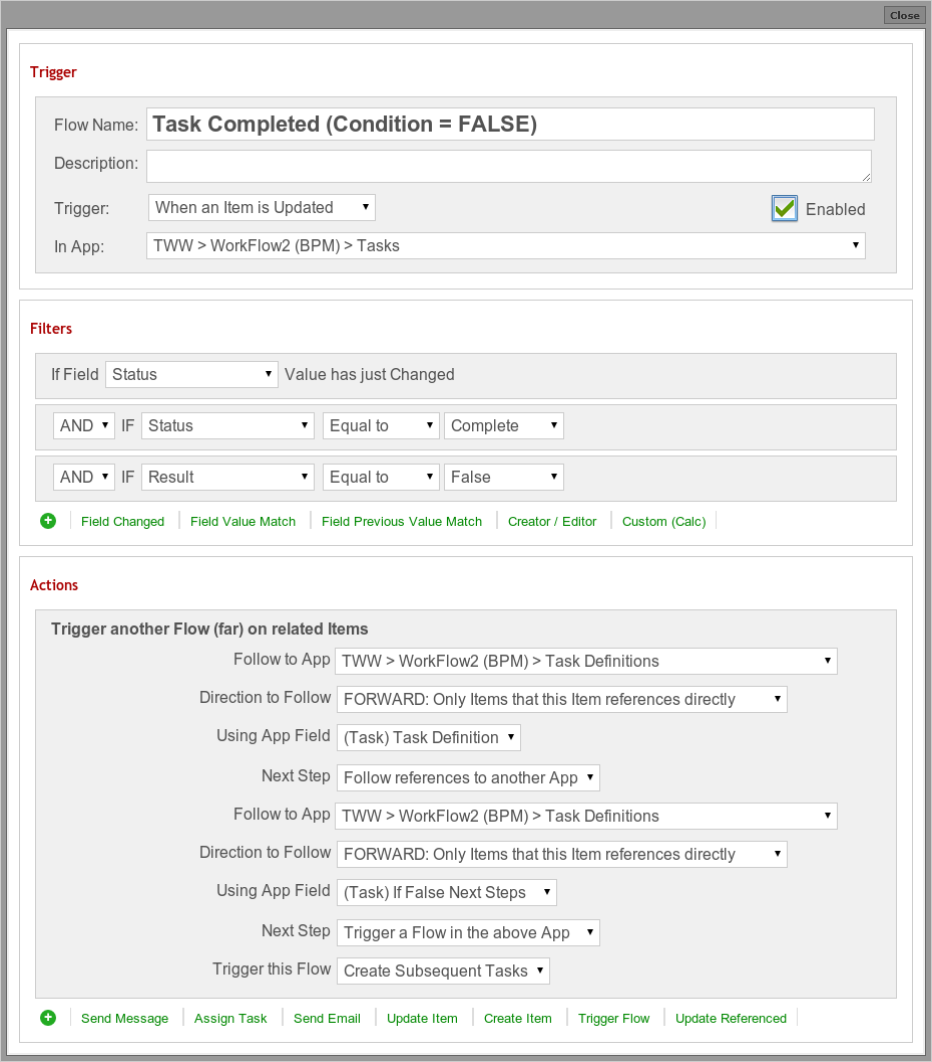Add an Update Referenced action
The image size is (932, 1062).
tap(731, 1019)
